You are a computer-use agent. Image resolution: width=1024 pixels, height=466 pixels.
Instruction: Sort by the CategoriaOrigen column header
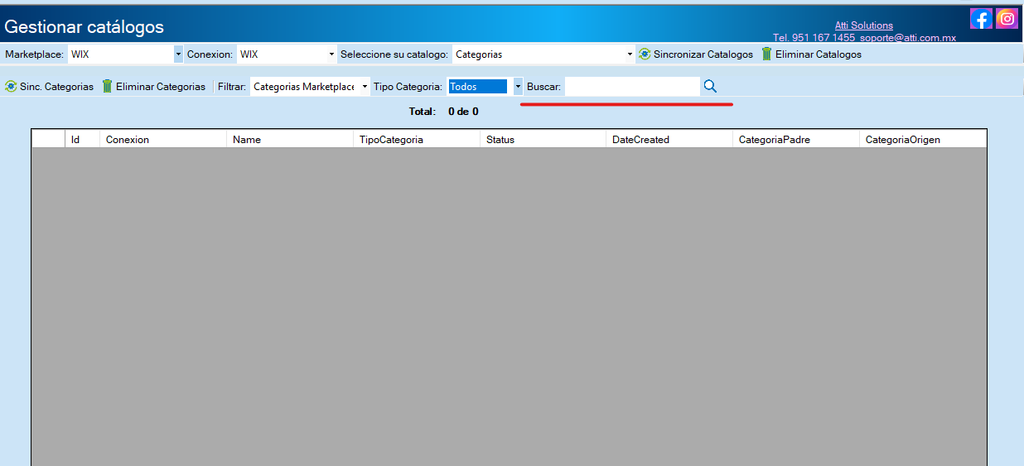(923, 140)
